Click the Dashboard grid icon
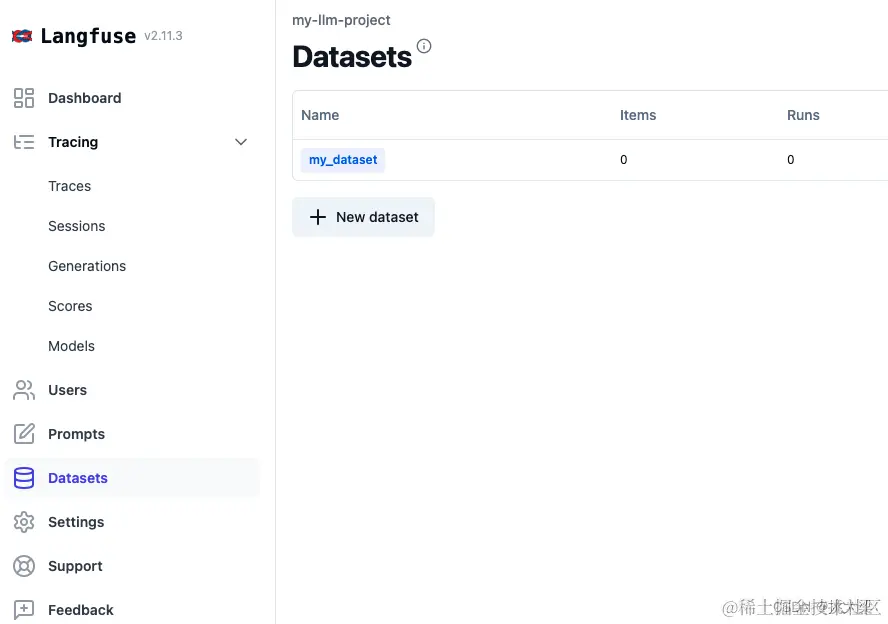 (x=24, y=98)
